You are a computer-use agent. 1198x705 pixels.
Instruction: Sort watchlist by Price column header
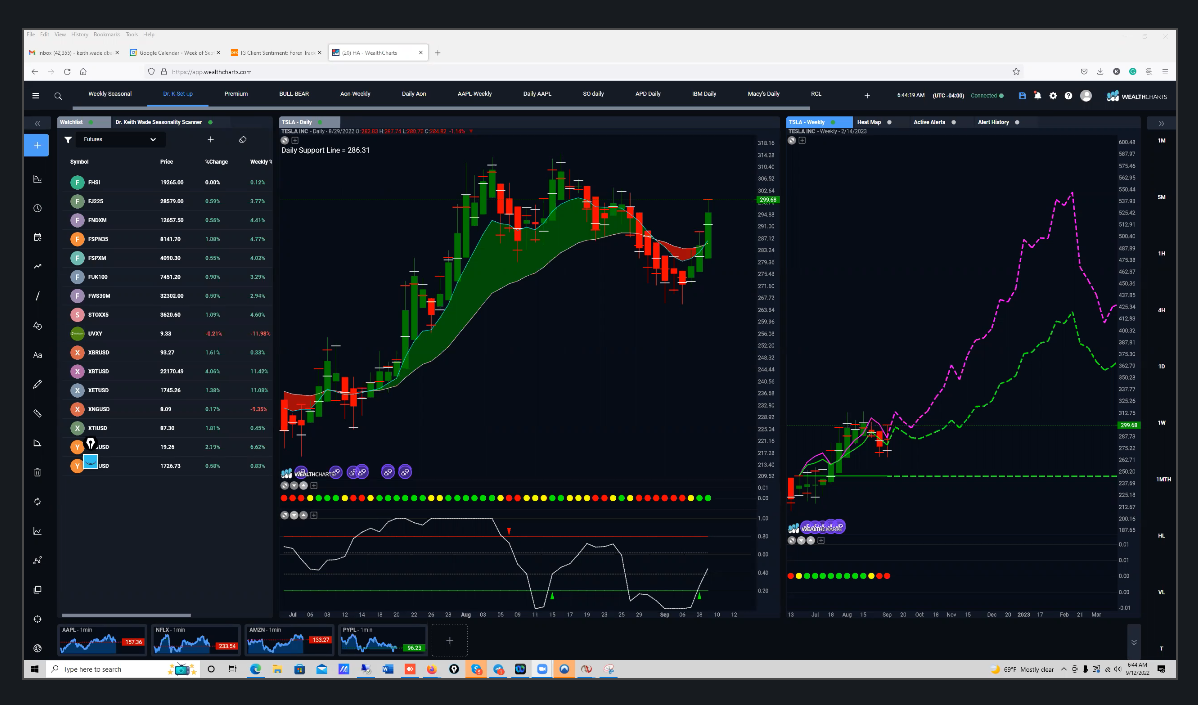[x=167, y=162]
